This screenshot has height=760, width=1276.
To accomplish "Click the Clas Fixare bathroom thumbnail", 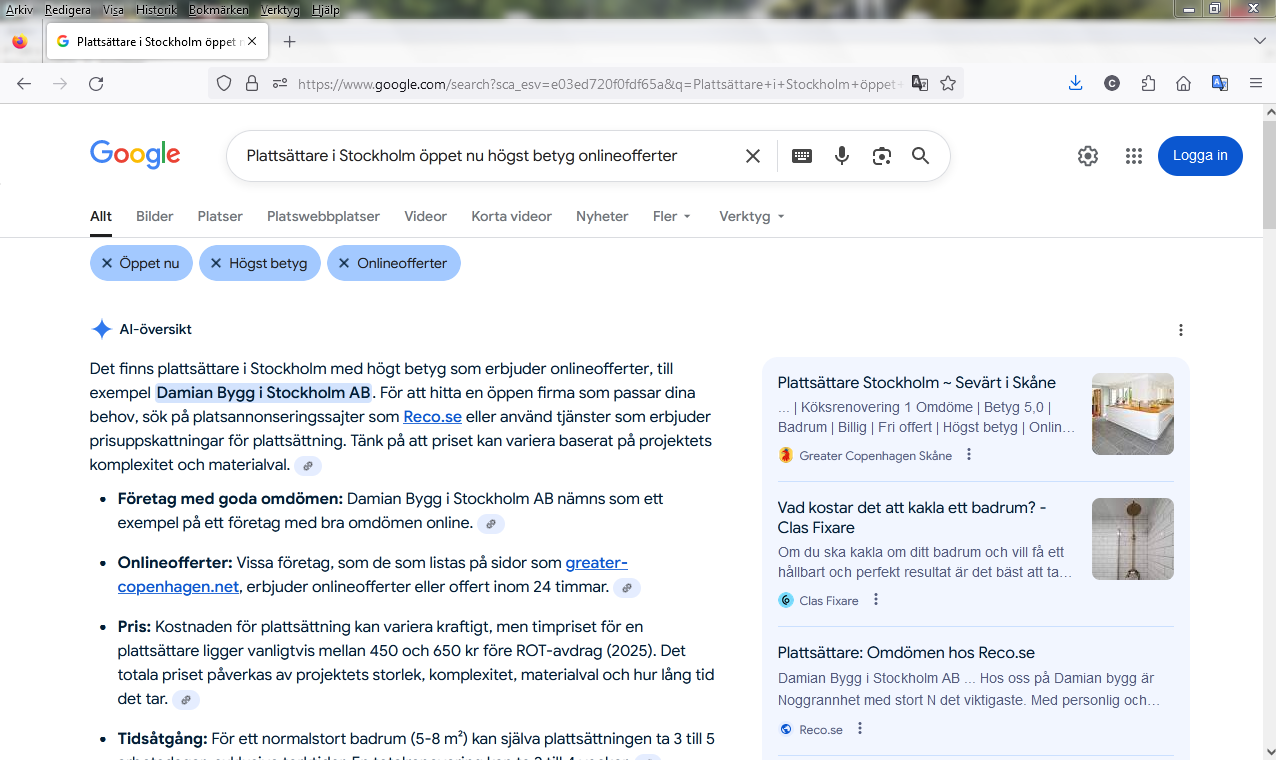I will pyautogui.click(x=1132, y=539).
